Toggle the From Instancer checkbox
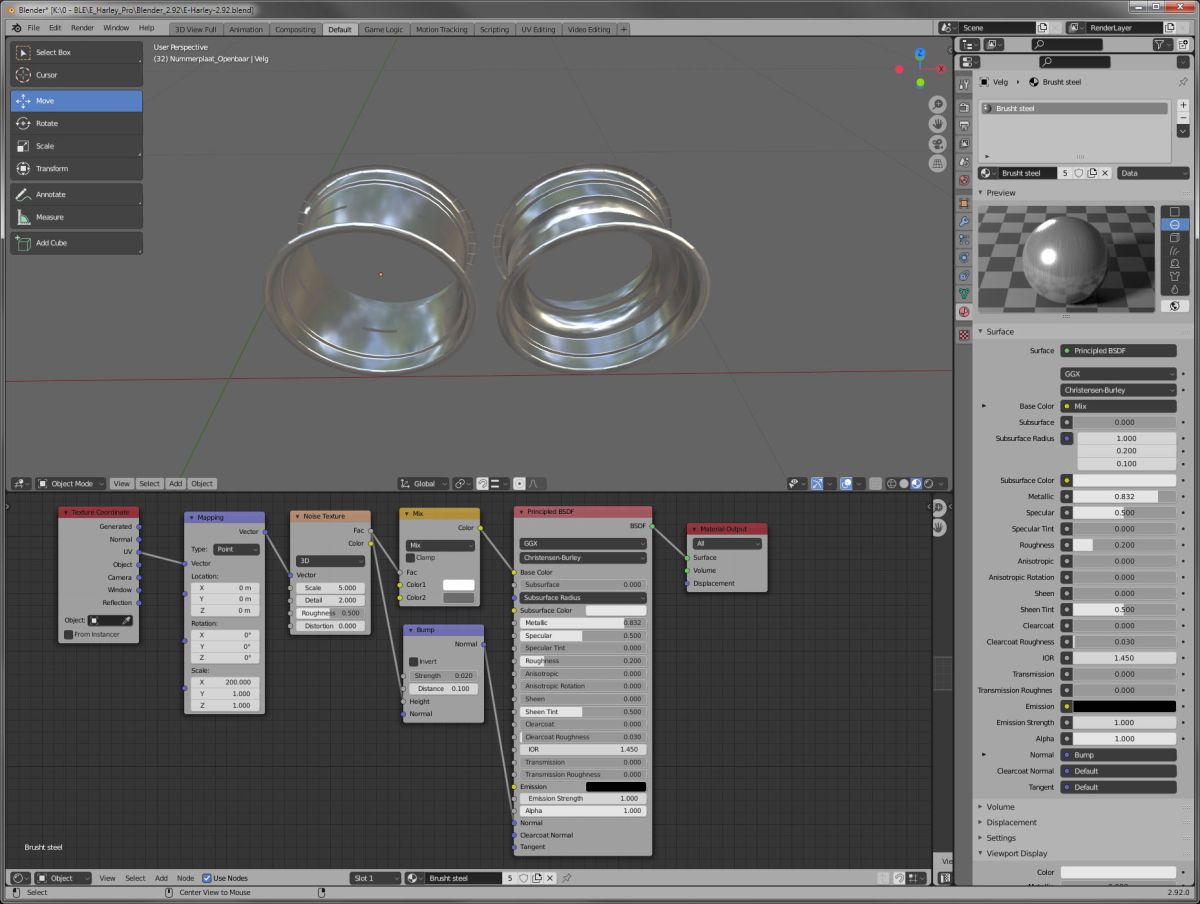This screenshot has width=1200, height=904. coord(68,634)
